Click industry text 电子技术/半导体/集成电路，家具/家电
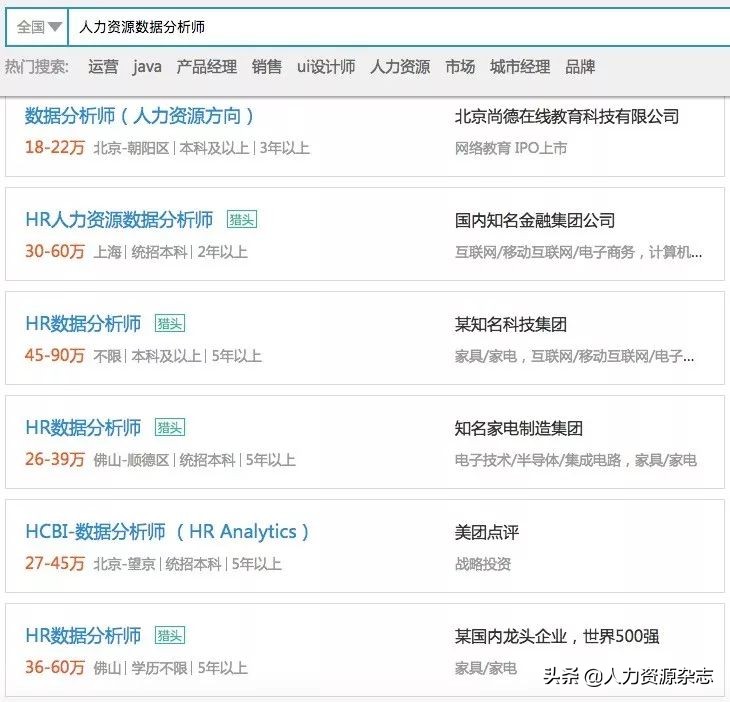 (575, 460)
